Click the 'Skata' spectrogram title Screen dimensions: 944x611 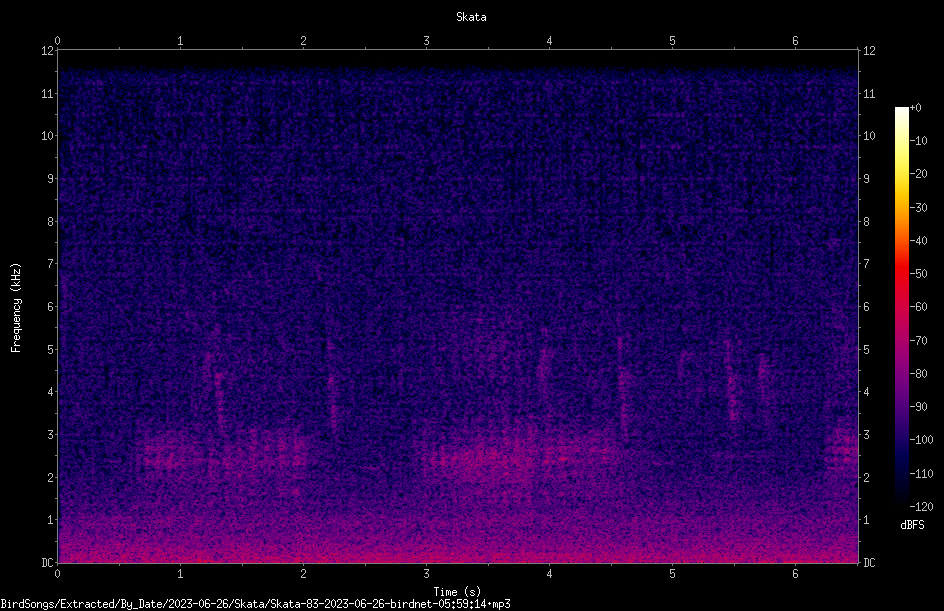[471, 17]
